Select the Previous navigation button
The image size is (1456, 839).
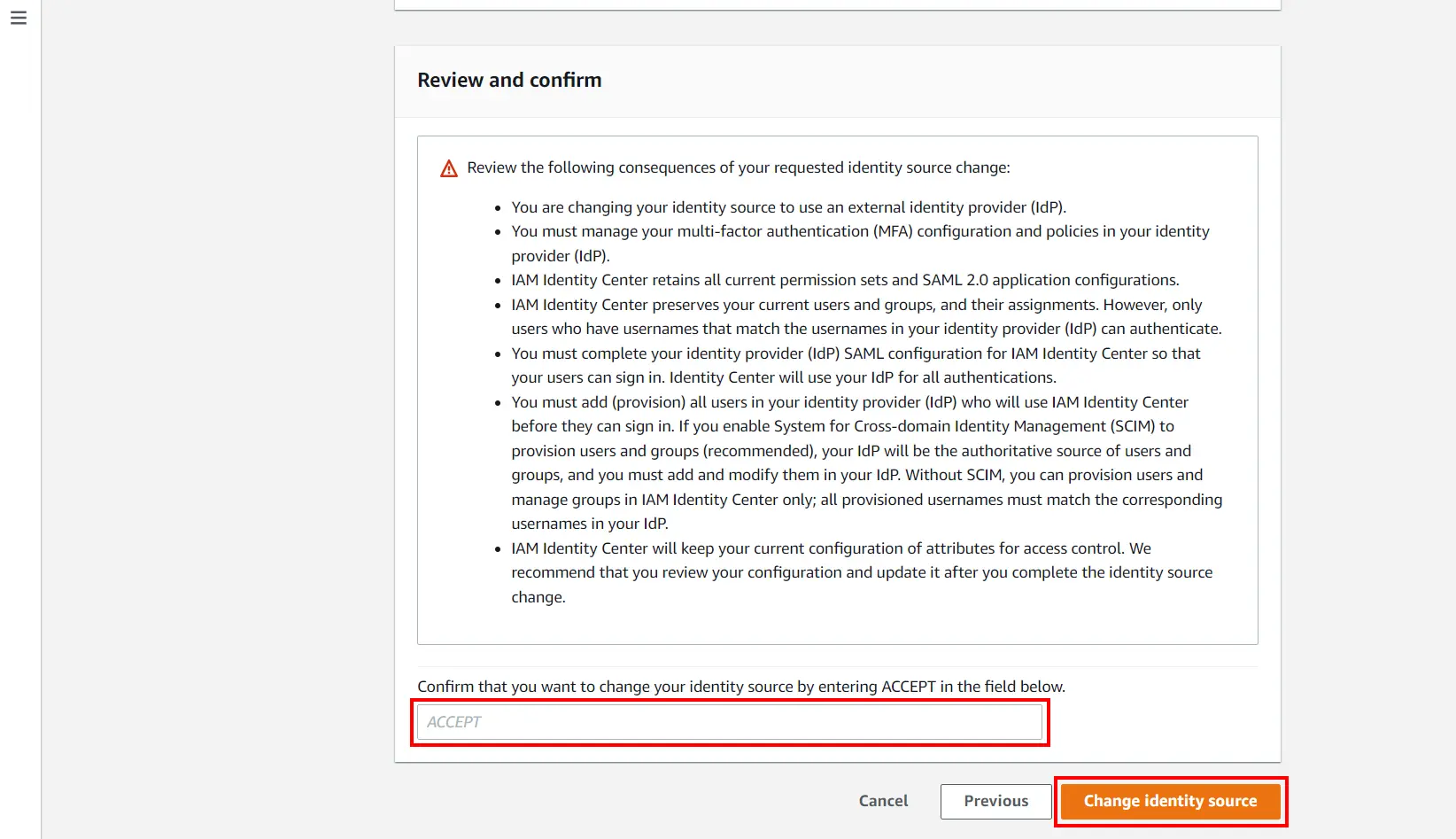pos(995,801)
